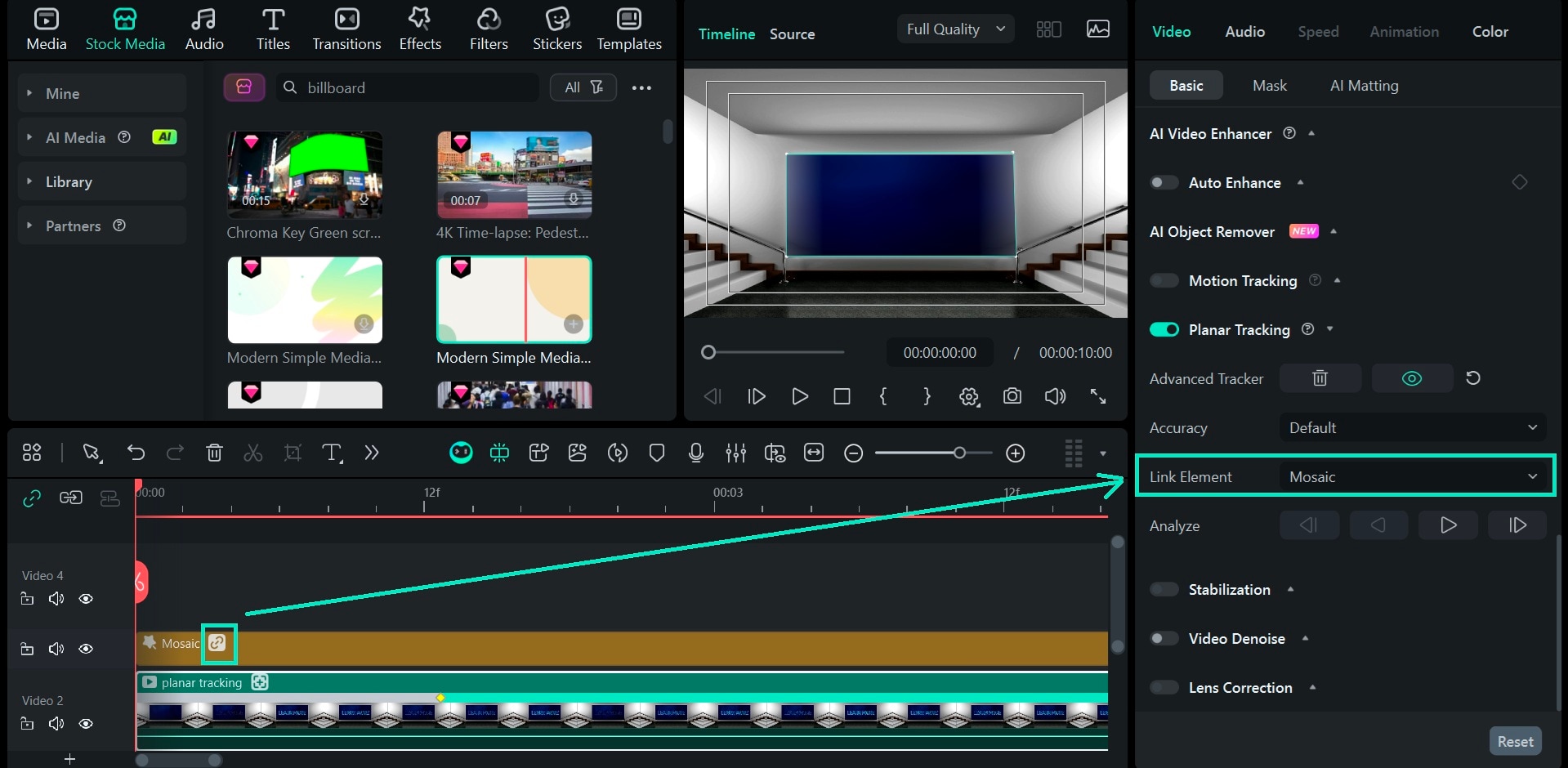This screenshot has width=1568, height=768.
Task: Open the Full Quality dropdown
Action: pos(956,29)
